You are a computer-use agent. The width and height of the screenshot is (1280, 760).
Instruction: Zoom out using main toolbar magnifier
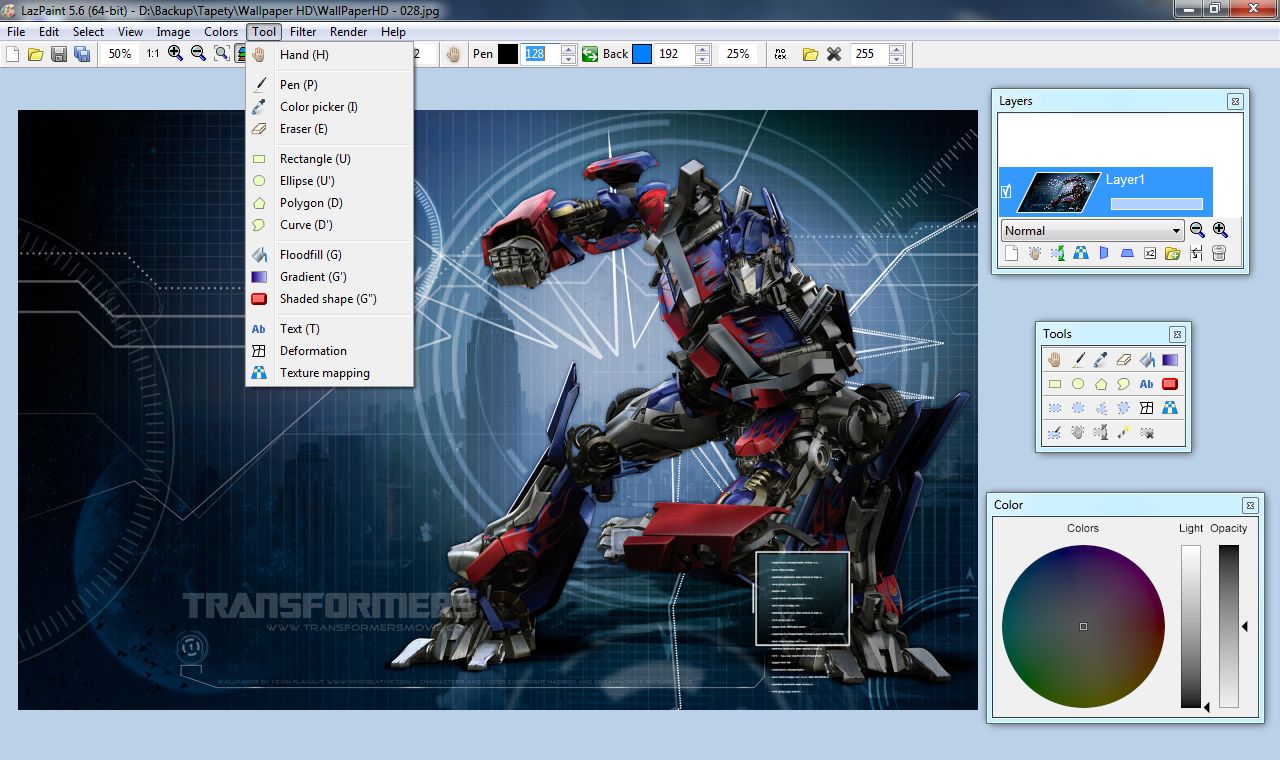point(198,54)
